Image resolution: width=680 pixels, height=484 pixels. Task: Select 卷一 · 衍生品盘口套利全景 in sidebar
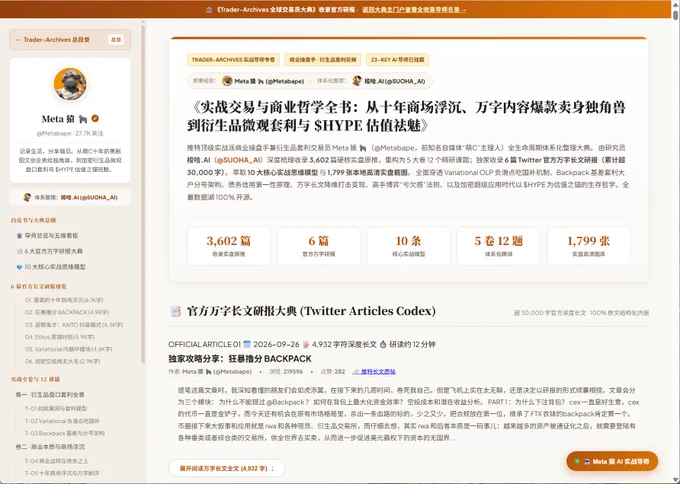(x=50, y=395)
